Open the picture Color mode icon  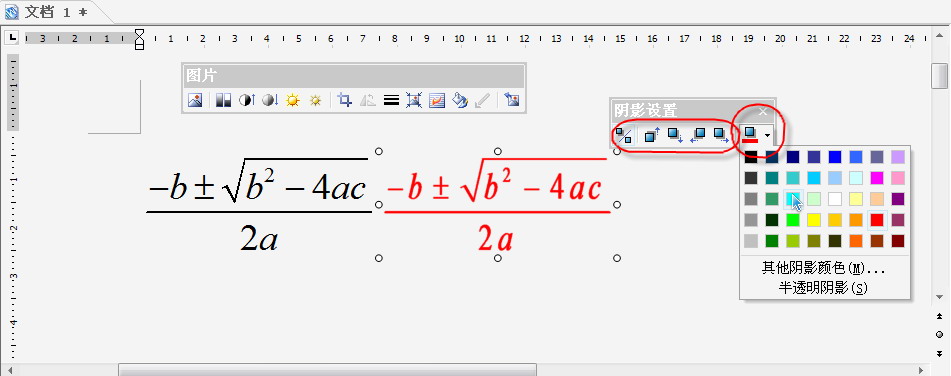(223, 100)
